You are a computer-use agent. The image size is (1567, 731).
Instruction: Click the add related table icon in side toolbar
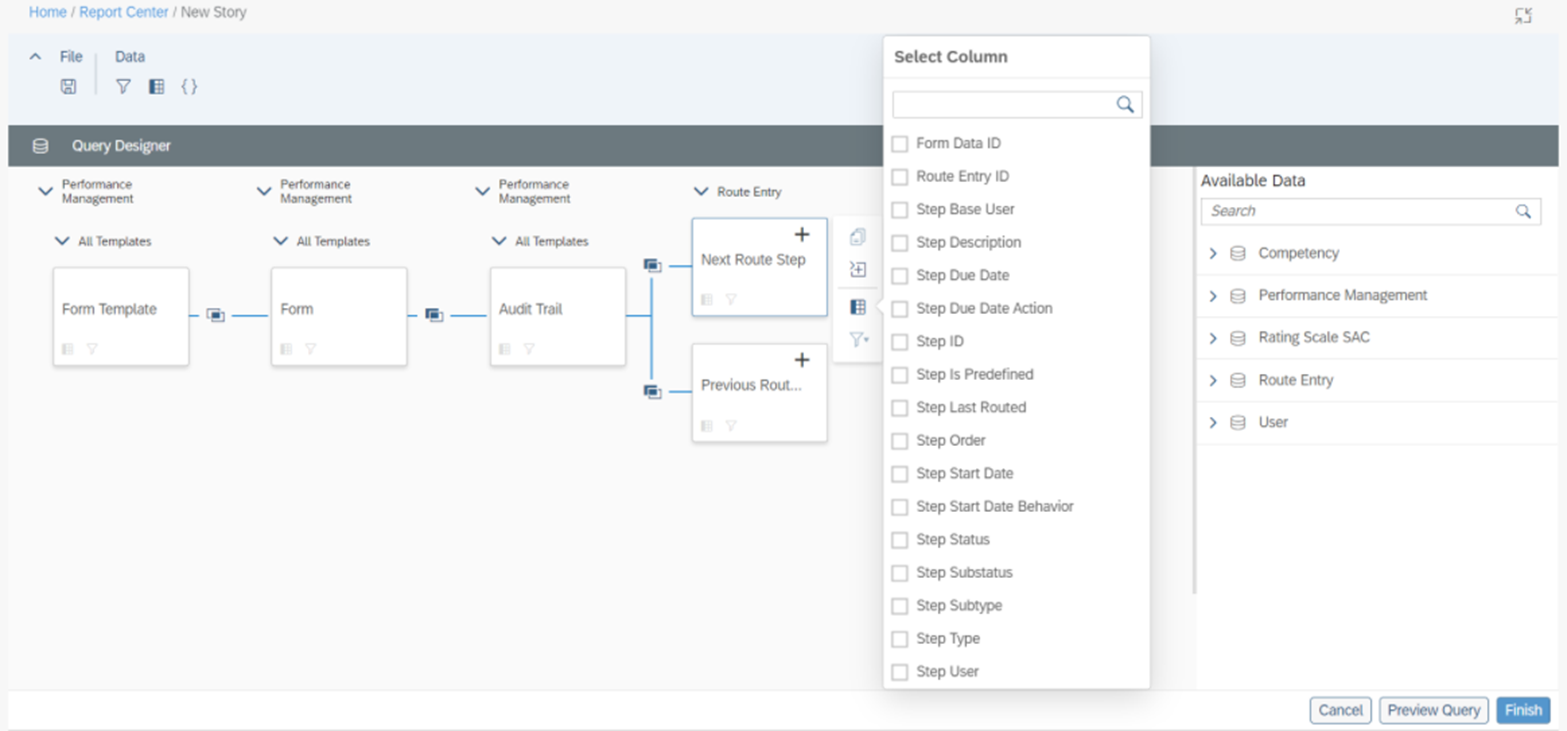(857, 269)
